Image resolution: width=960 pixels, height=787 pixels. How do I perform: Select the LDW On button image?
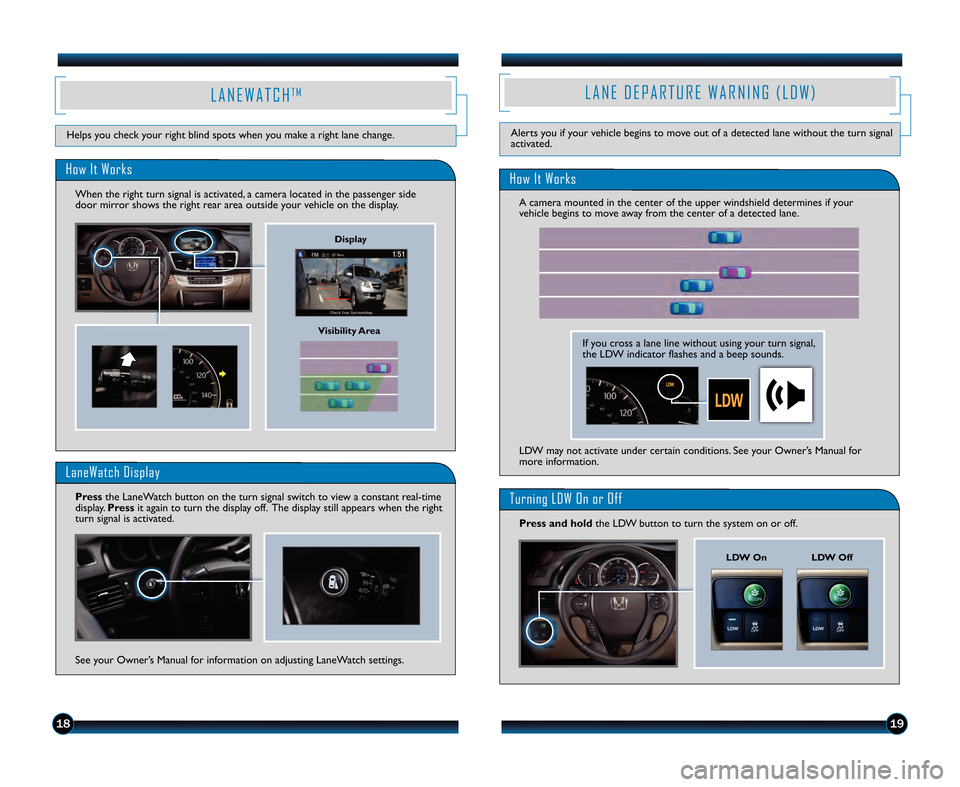point(746,609)
